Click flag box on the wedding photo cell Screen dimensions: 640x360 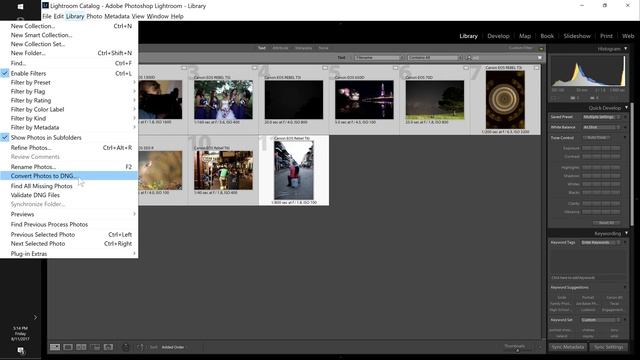[254, 68]
